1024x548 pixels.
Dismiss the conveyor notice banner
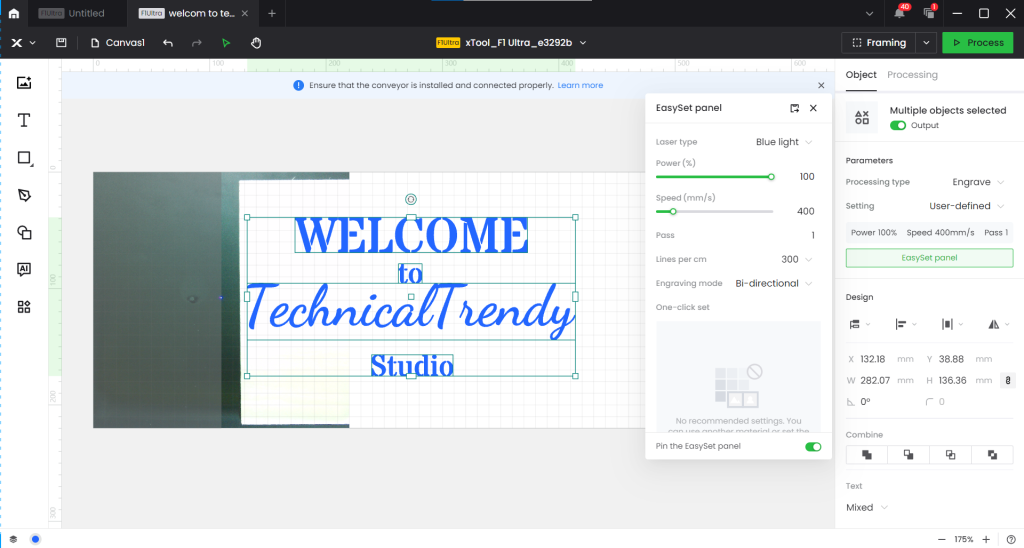coord(821,85)
